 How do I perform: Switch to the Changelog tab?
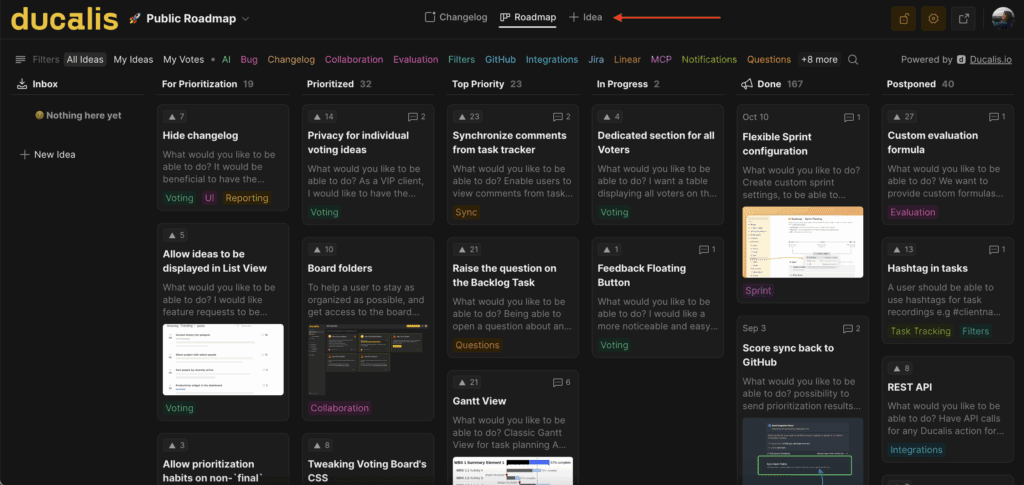(x=456, y=17)
